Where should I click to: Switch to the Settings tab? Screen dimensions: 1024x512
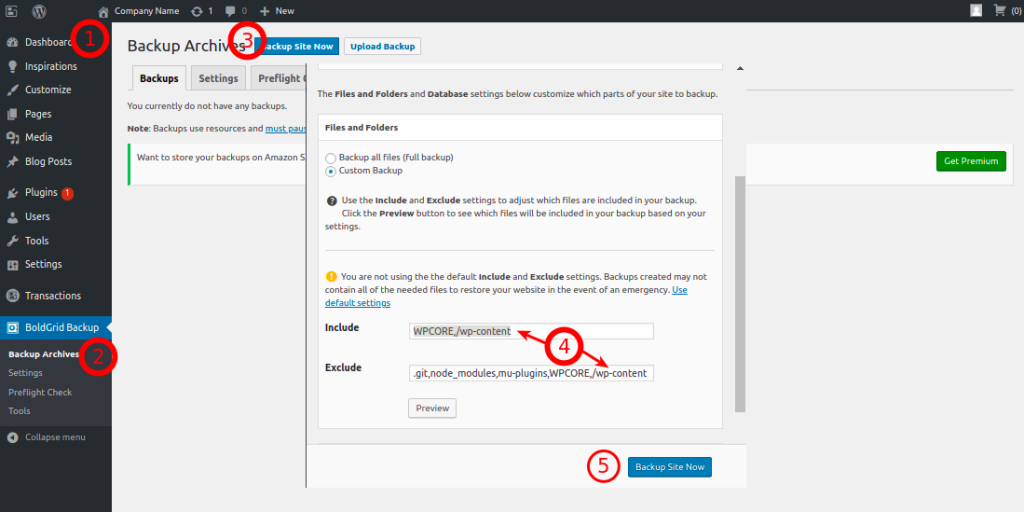point(218,78)
